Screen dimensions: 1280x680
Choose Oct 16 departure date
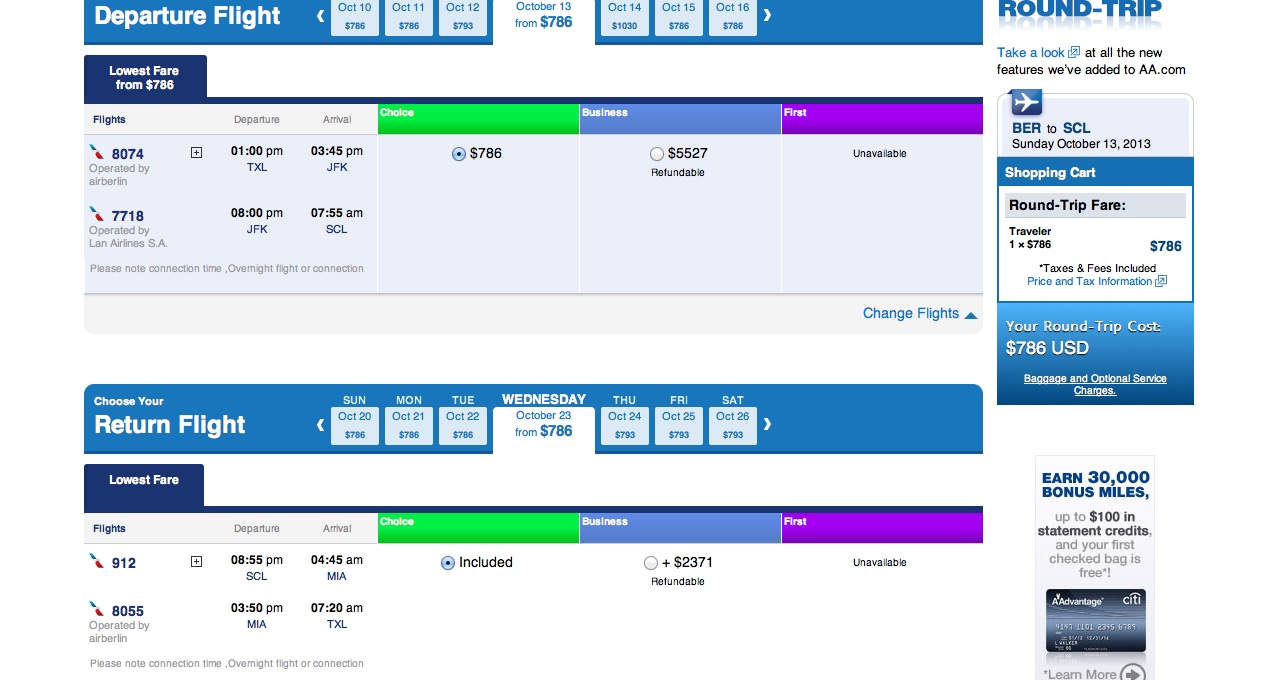pyautogui.click(x=733, y=17)
